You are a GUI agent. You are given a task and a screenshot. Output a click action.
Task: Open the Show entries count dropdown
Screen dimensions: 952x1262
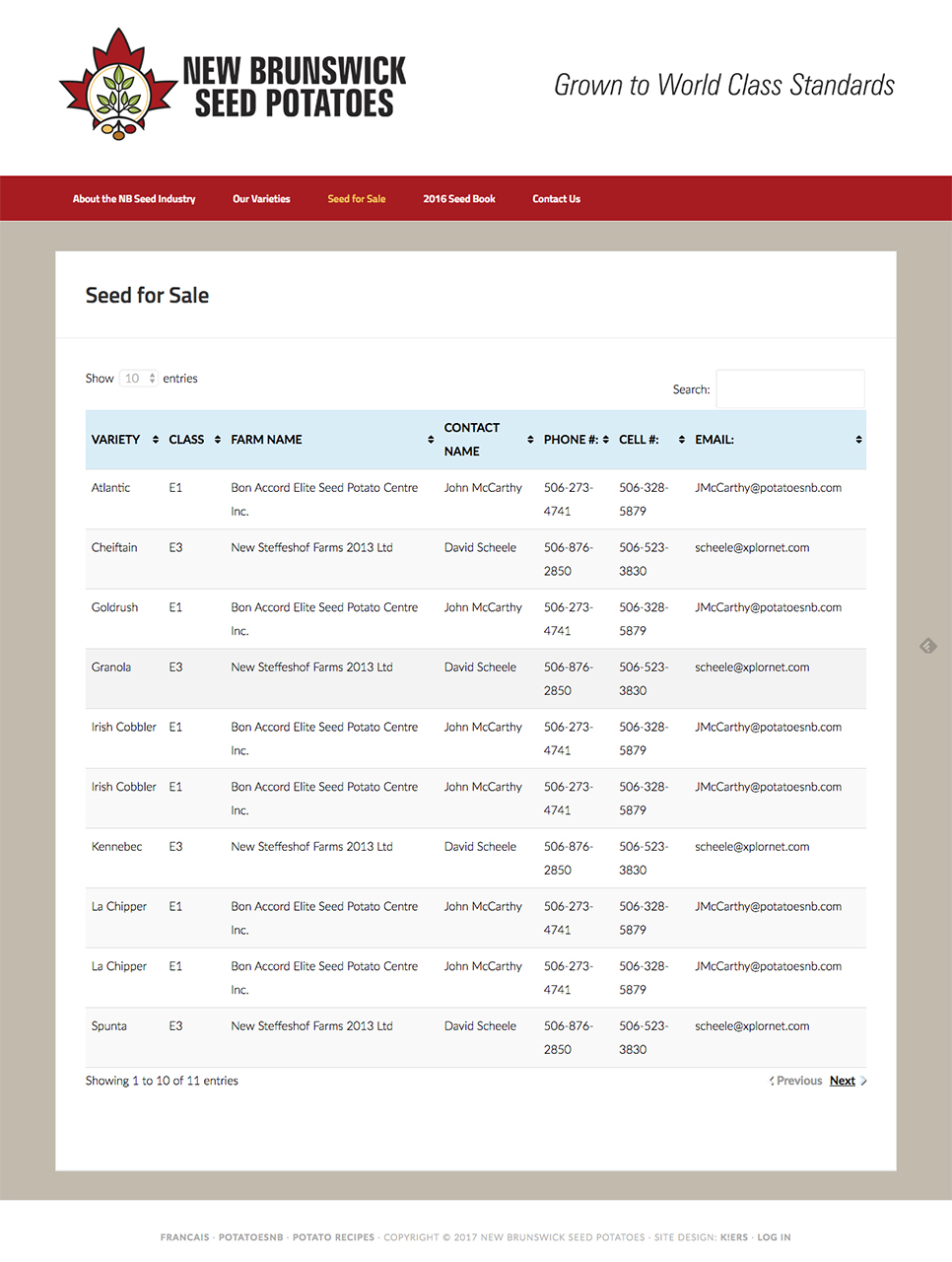tap(139, 379)
